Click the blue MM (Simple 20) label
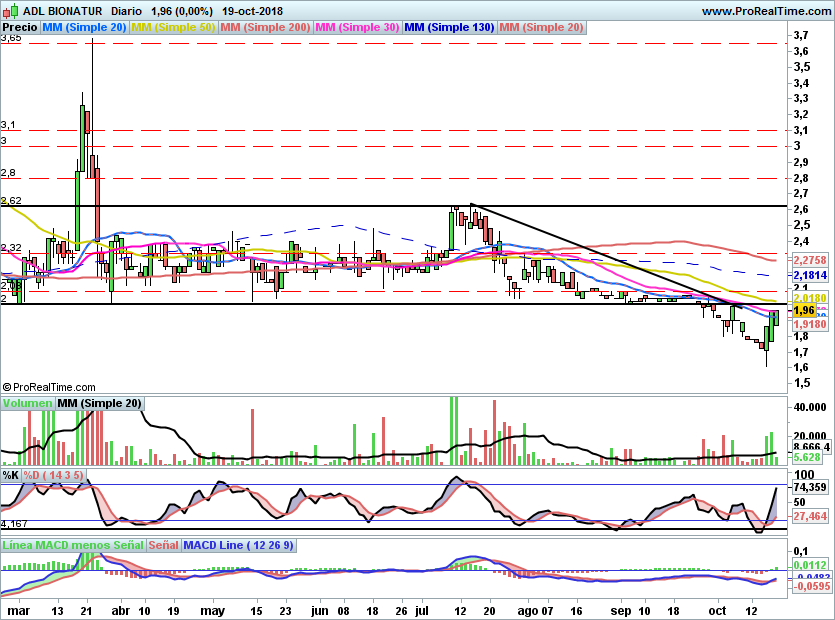Viewport: 835px width, 620px height. pyautogui.click(x=84, y=27)
